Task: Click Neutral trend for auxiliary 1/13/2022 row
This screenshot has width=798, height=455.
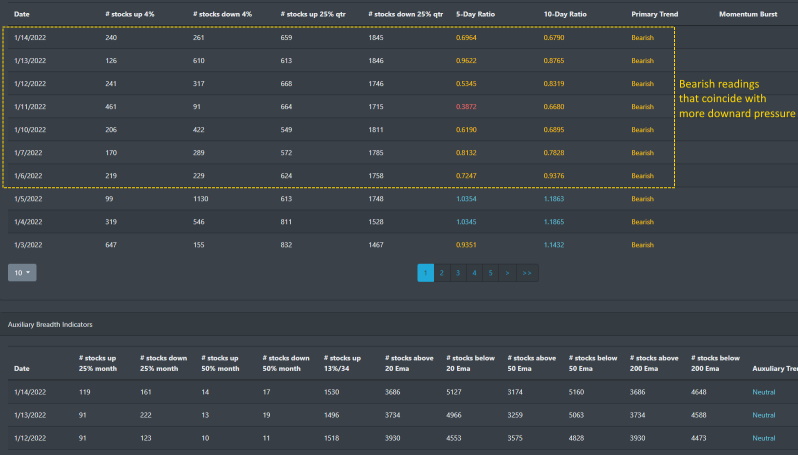Action: (763, 415)
